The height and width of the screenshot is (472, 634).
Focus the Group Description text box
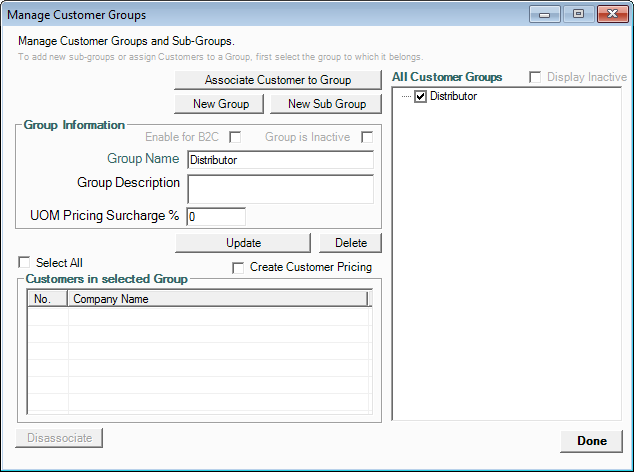279,189
